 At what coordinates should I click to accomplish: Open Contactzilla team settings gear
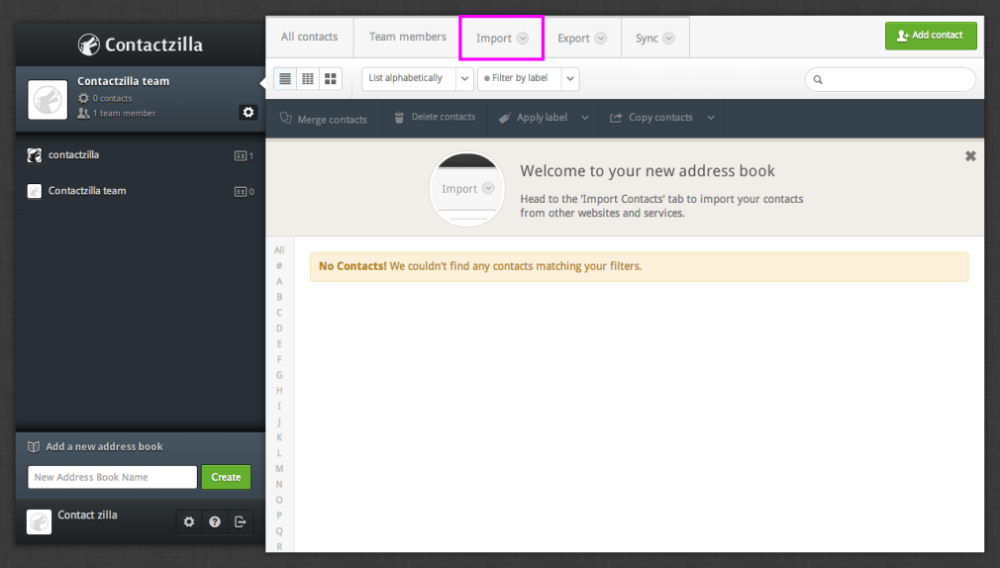pyautogui.click(x=248, y=112)
